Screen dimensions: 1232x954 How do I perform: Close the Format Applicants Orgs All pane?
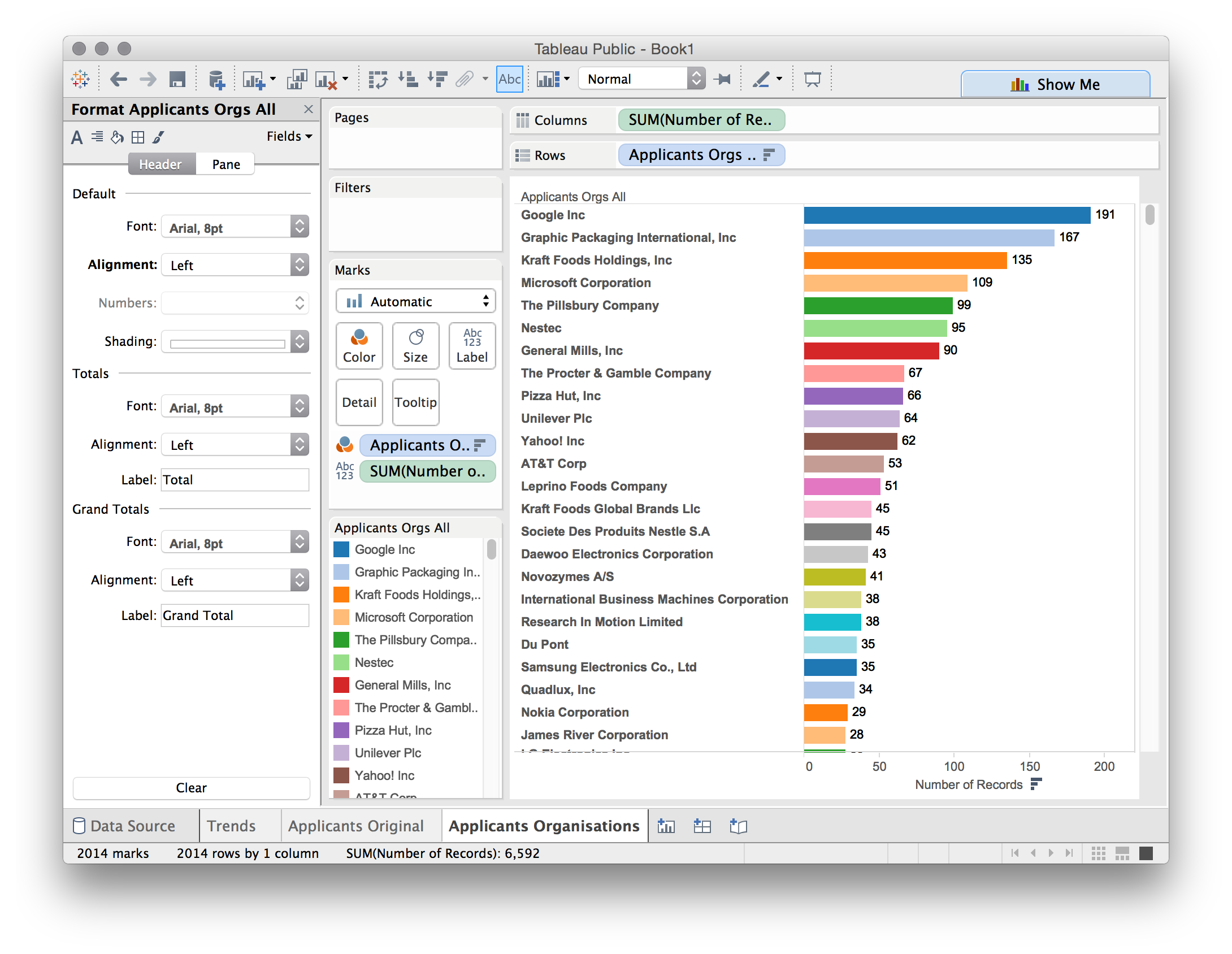309,109
